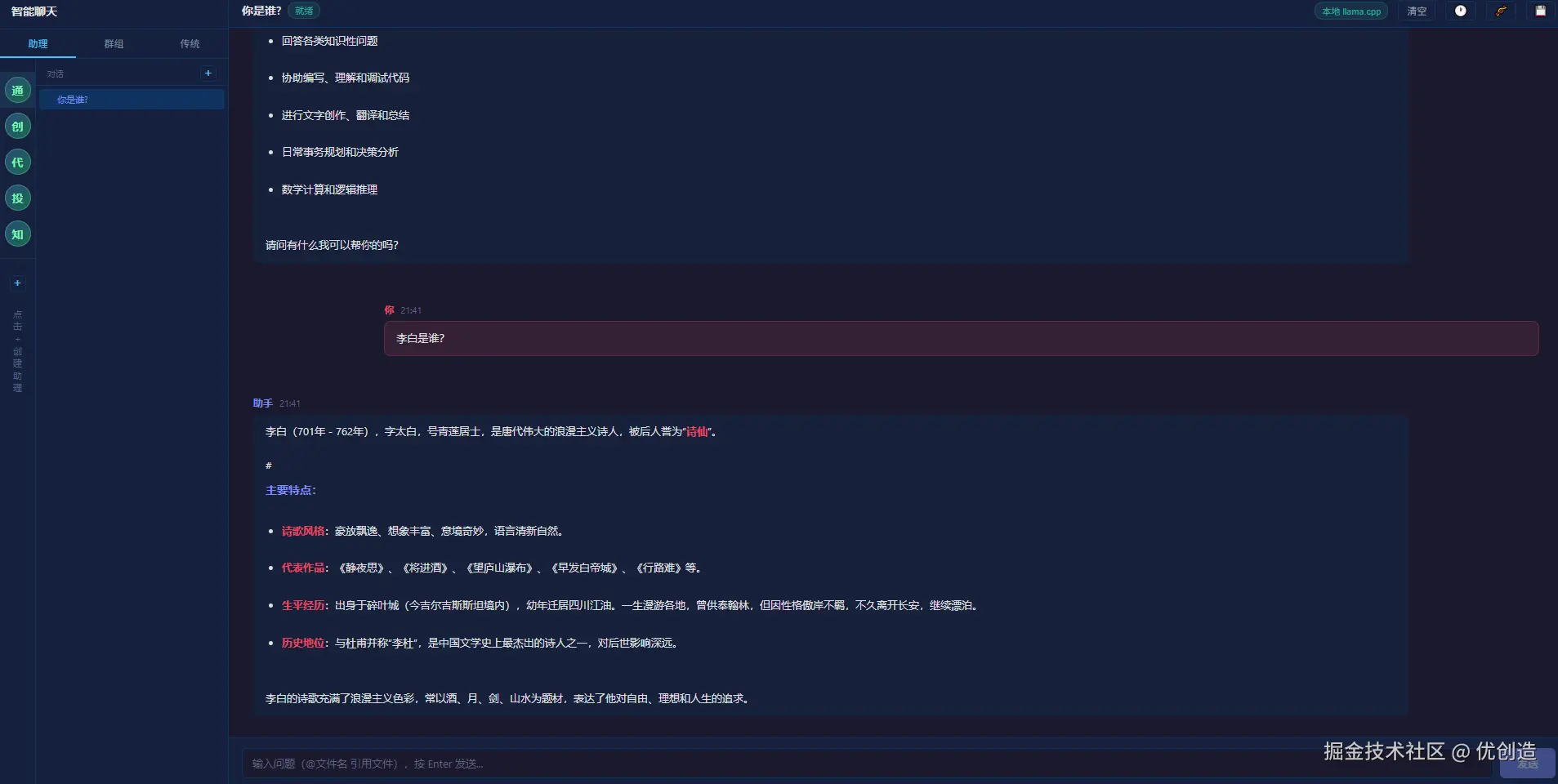Click the DNA-strand icon in header

point(1501,11)
